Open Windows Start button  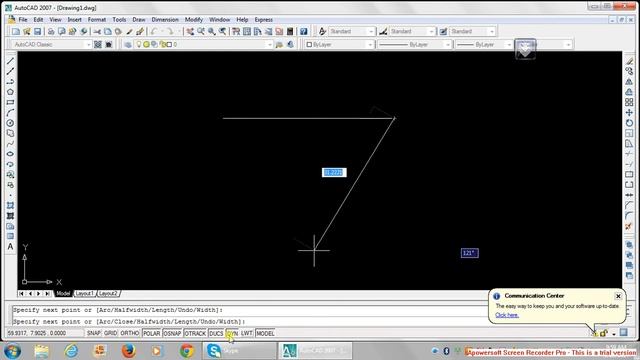pos(12,351)
